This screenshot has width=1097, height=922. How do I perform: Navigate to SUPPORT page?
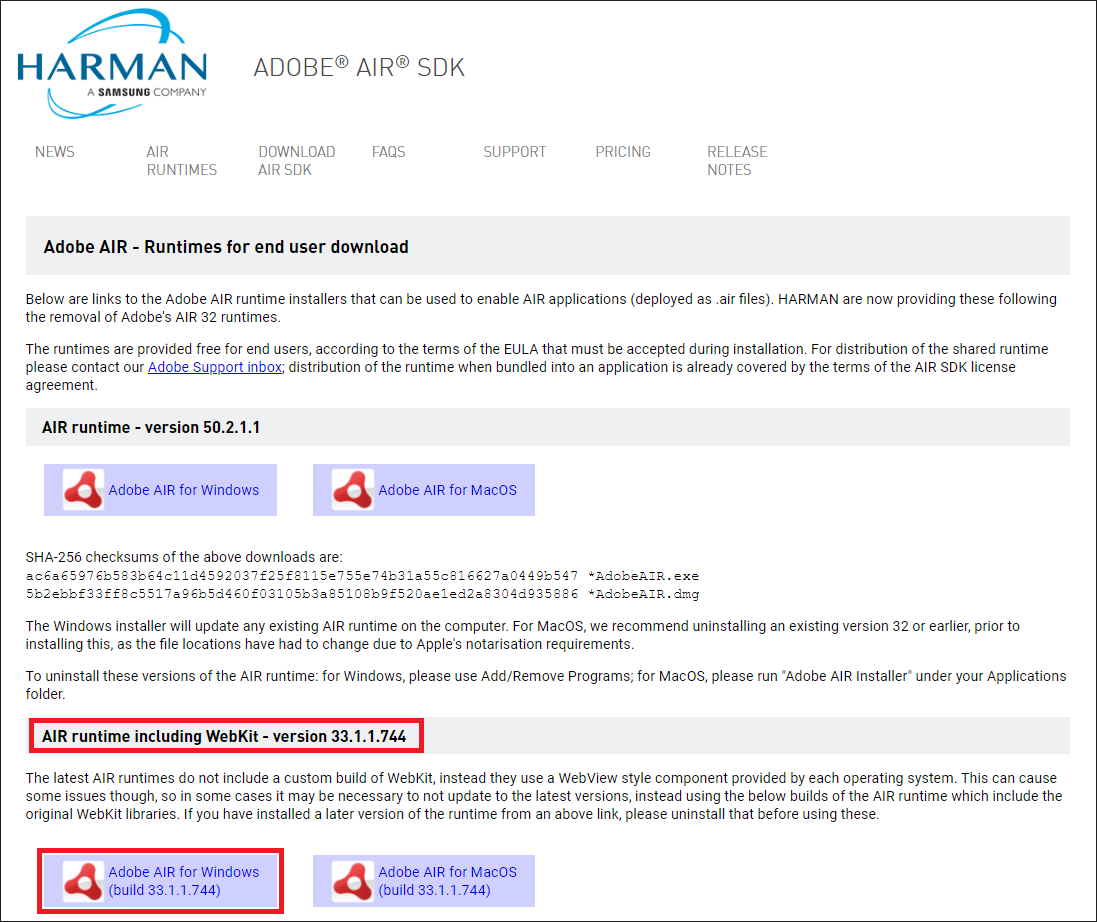514,152
